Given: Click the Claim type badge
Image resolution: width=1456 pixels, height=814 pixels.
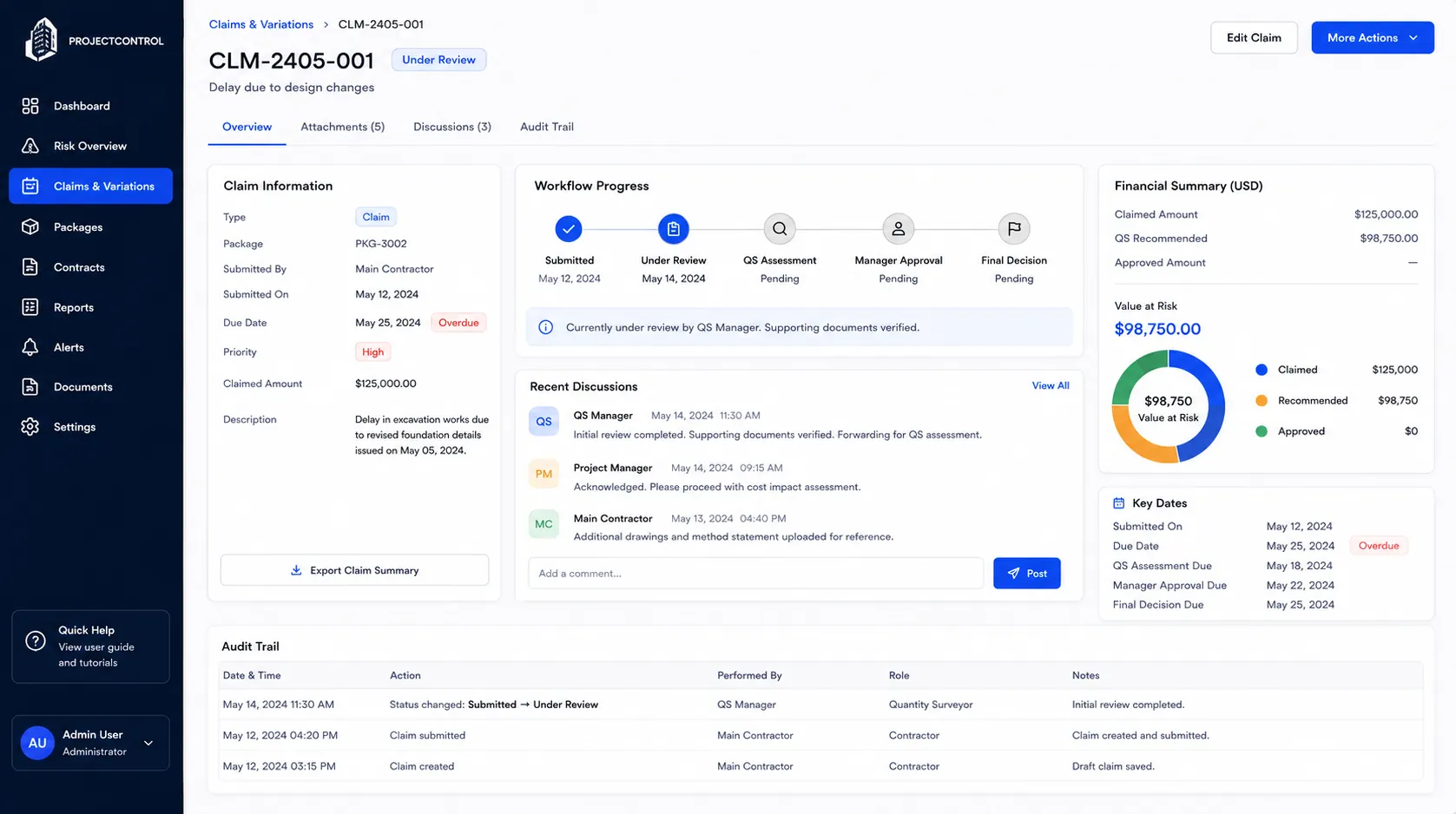Looking at the screenshot, I should [376, 217].
